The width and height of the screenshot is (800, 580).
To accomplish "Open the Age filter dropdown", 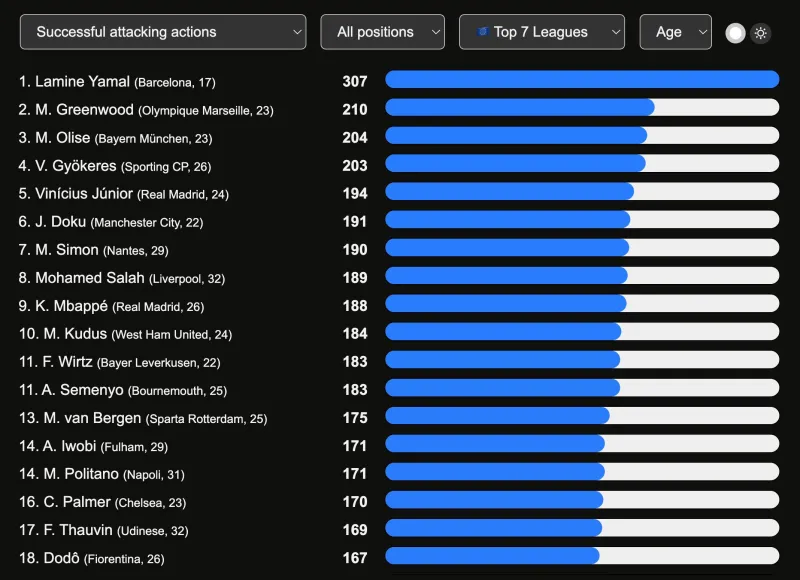I will pyautogui.click(x=675, y=32).
